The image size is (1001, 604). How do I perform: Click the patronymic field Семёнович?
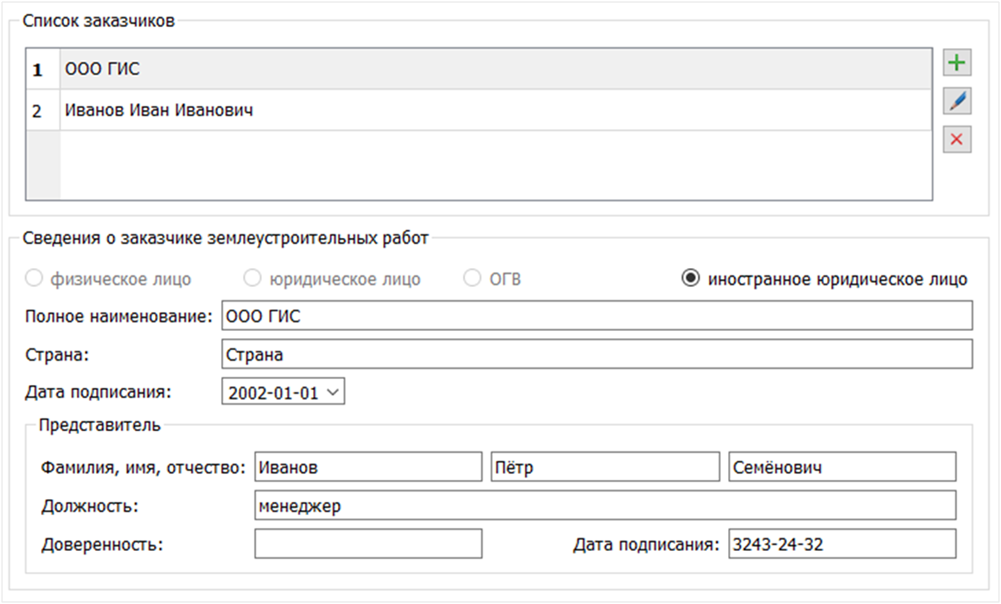842,467
